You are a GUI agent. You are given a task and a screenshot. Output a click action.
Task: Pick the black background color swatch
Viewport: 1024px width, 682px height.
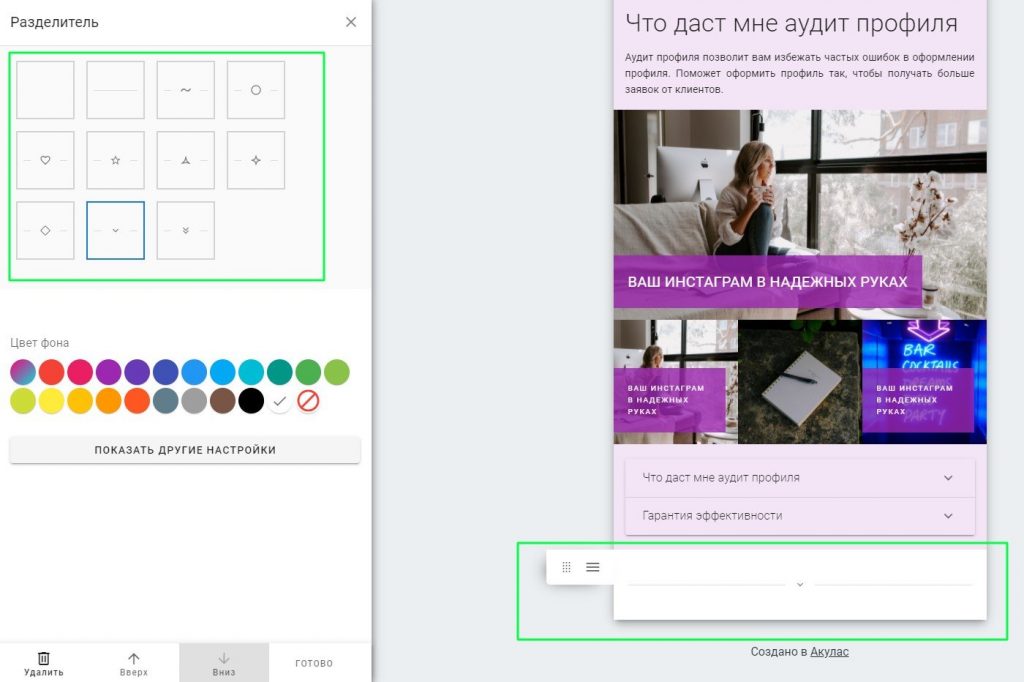[251, 401]
